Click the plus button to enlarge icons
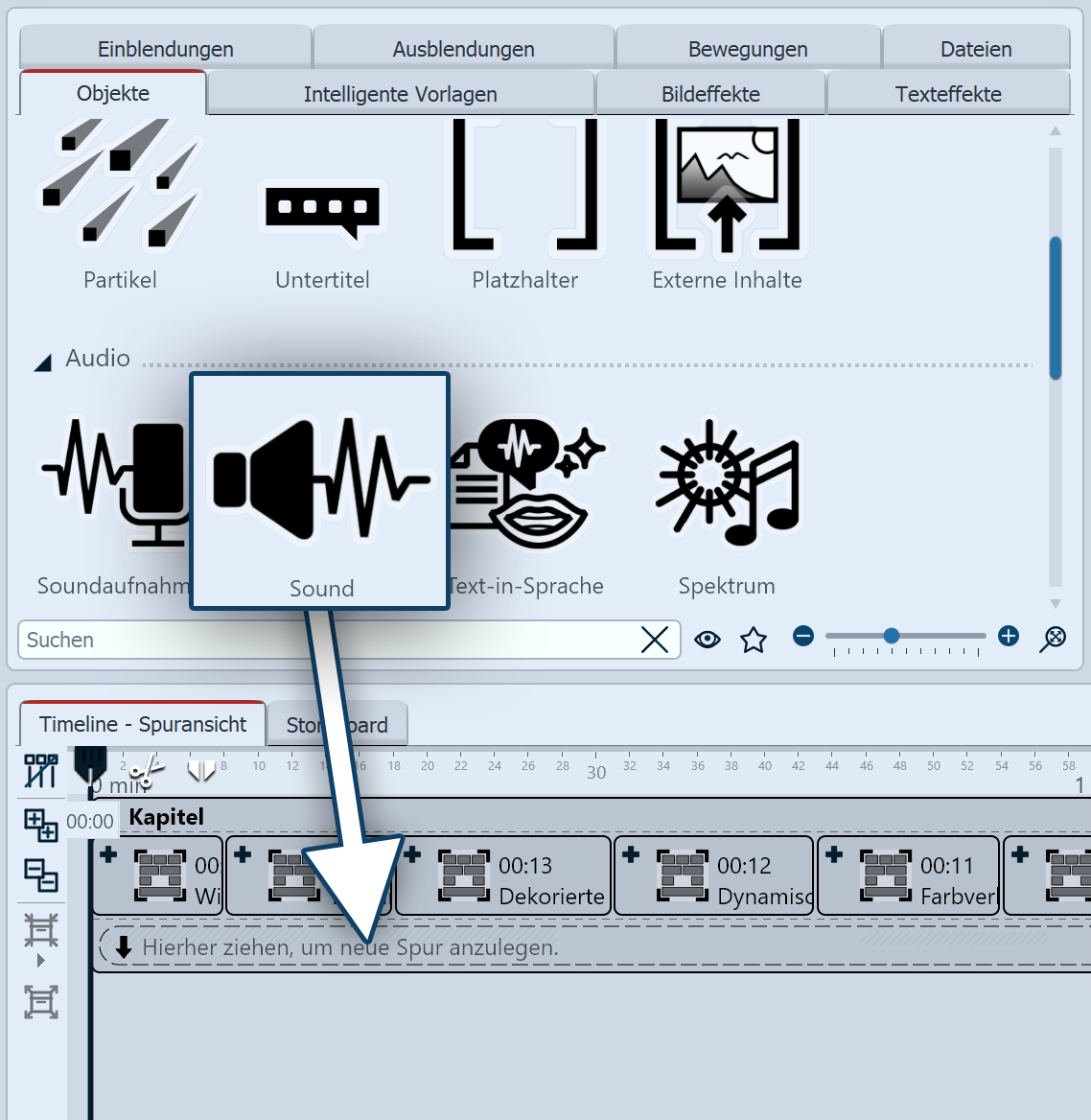 pyautogui.click(x=1009, y=636)
